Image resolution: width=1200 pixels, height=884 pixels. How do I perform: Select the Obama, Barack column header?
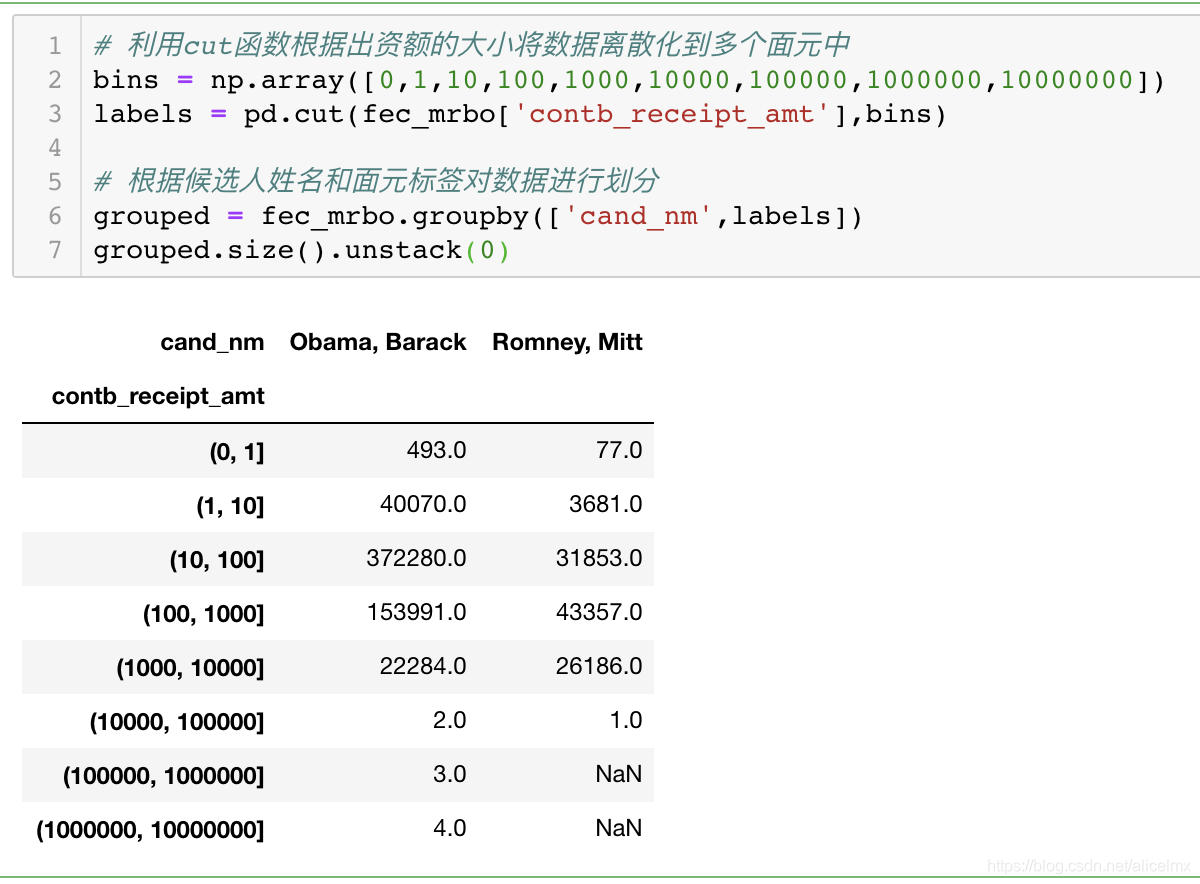point(378,343)
